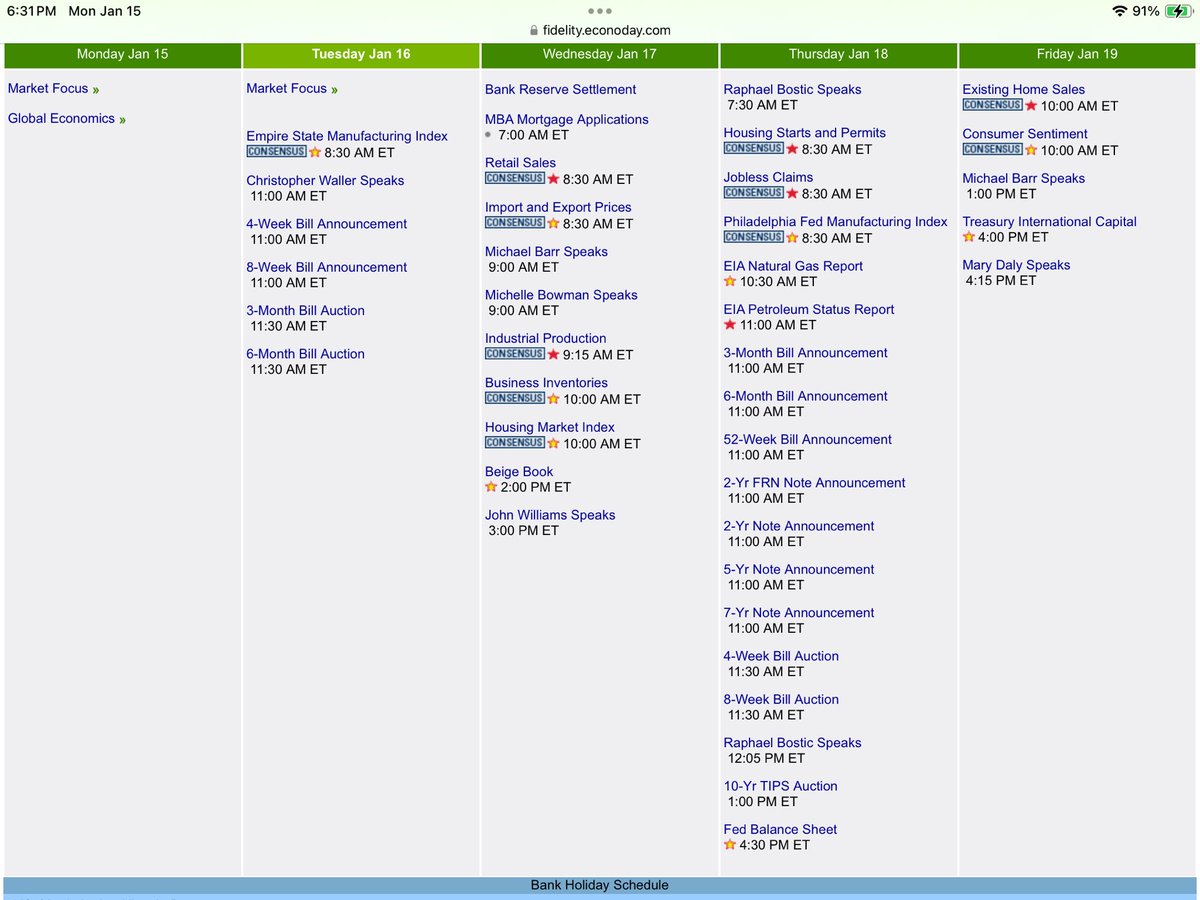Click CONSENSUS badge under Existing Home Sales

(x=993, y=104)
